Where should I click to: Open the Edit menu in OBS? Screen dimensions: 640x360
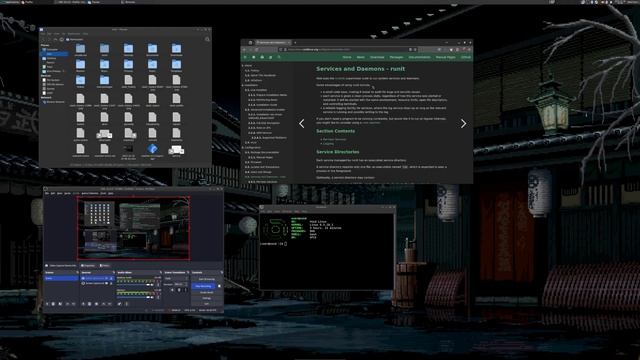click(53, 193)
